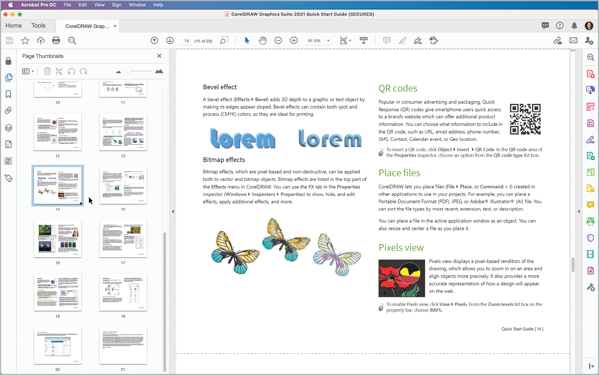This screenshot has width=599, height=375.
Task: Enlarge thumbnail size large mountain icon
Action: point(159,71)
